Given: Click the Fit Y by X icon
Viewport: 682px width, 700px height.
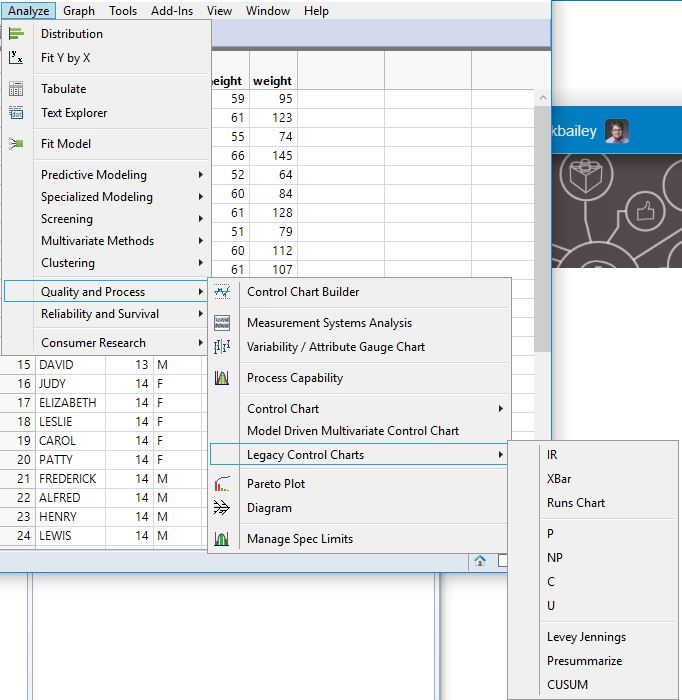Looking at the screenshot, I should (16, 57).
